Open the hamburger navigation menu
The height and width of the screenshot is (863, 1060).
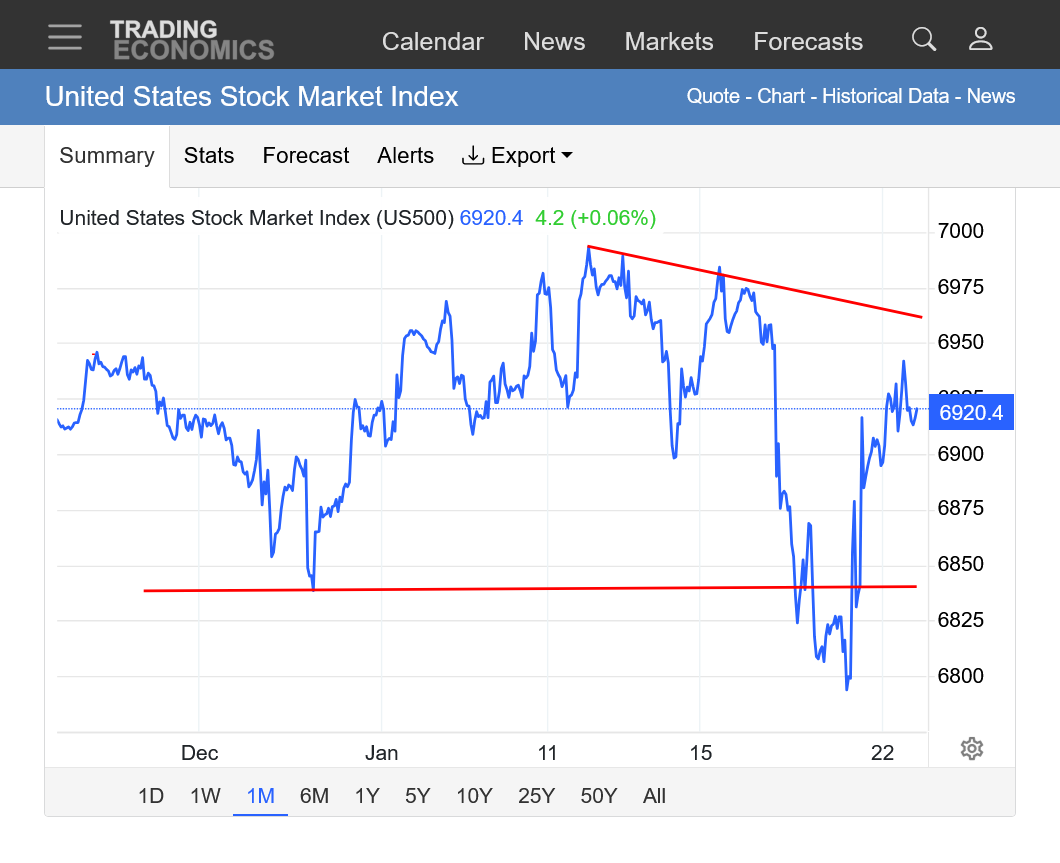click(x=65, y=37)
